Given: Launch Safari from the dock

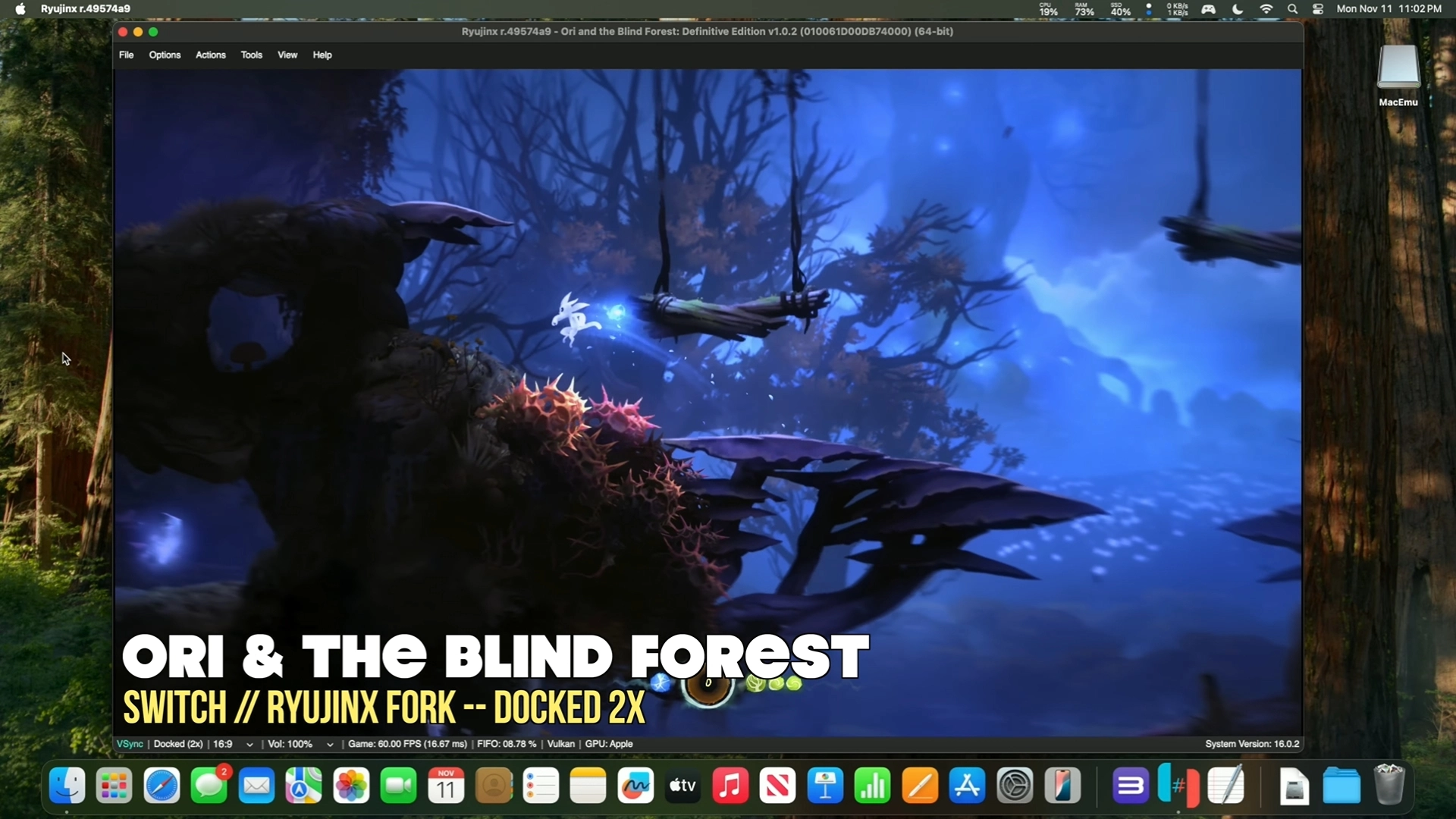Looking at the screenshot, I should click(162, 786).
